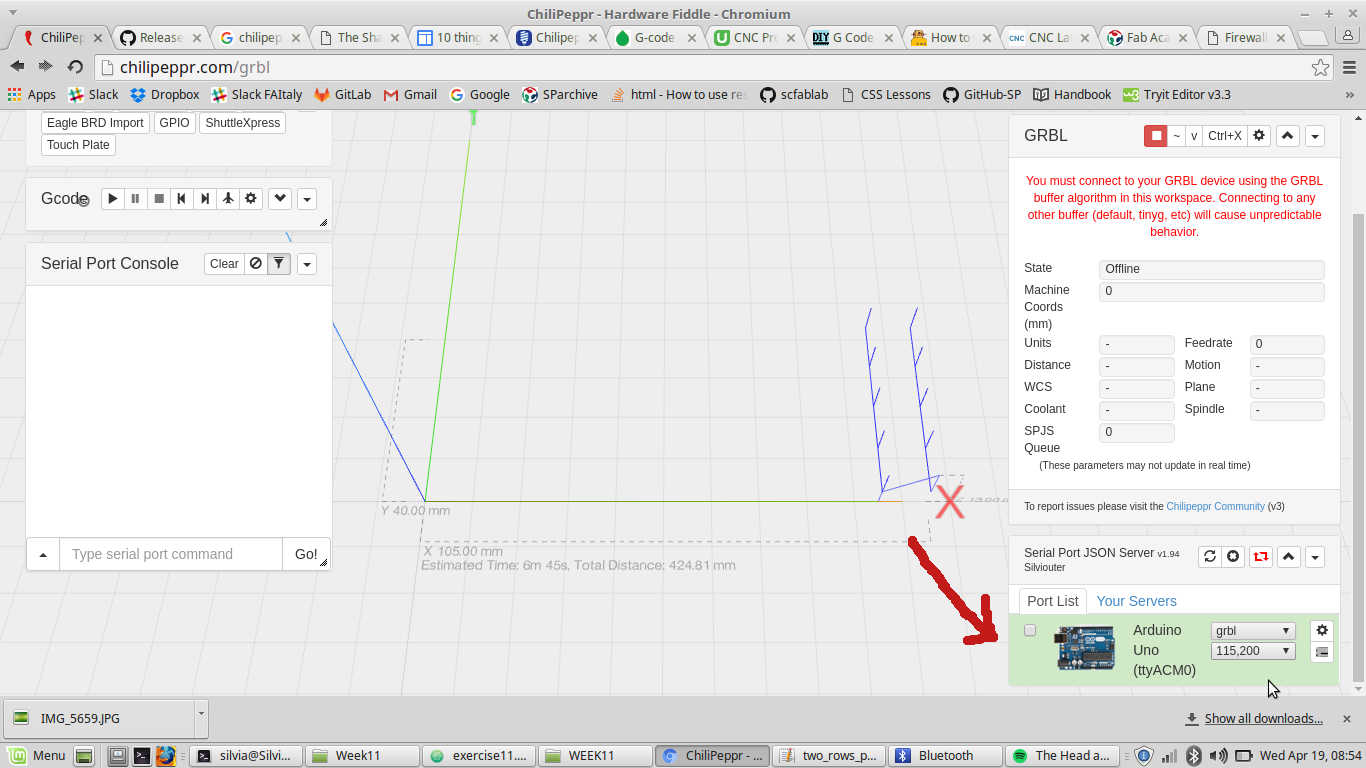
Task: Click the airplane icon in the Gcode widget
Action: 228,199
